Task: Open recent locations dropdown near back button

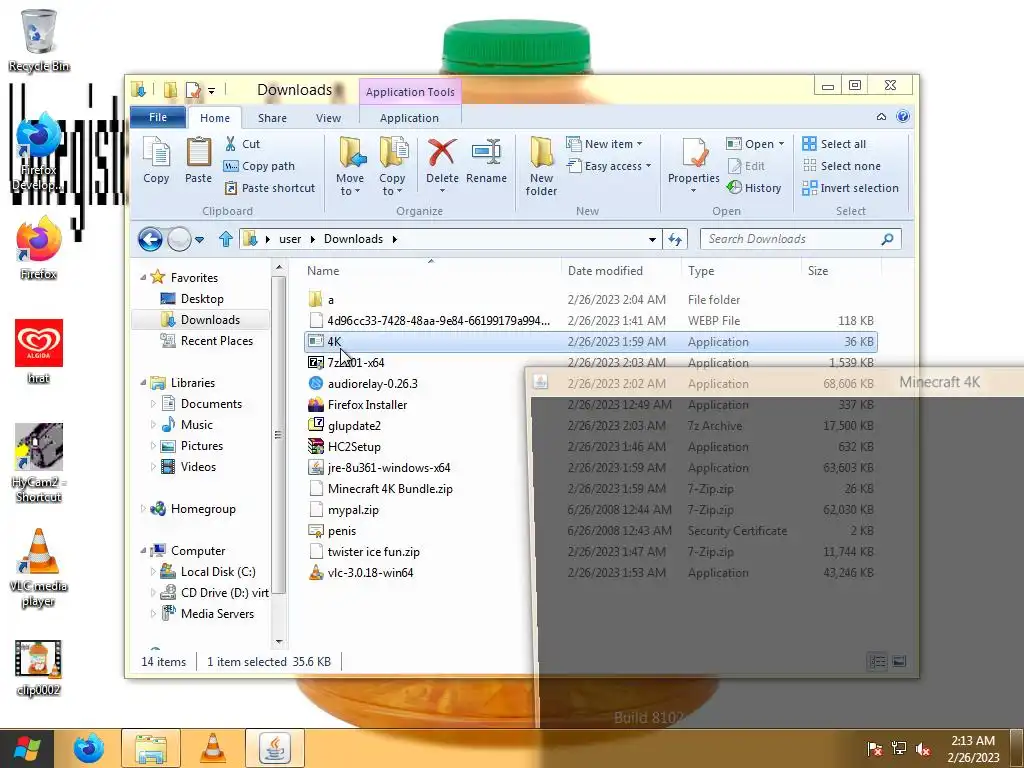Action: tap(199, 240)
